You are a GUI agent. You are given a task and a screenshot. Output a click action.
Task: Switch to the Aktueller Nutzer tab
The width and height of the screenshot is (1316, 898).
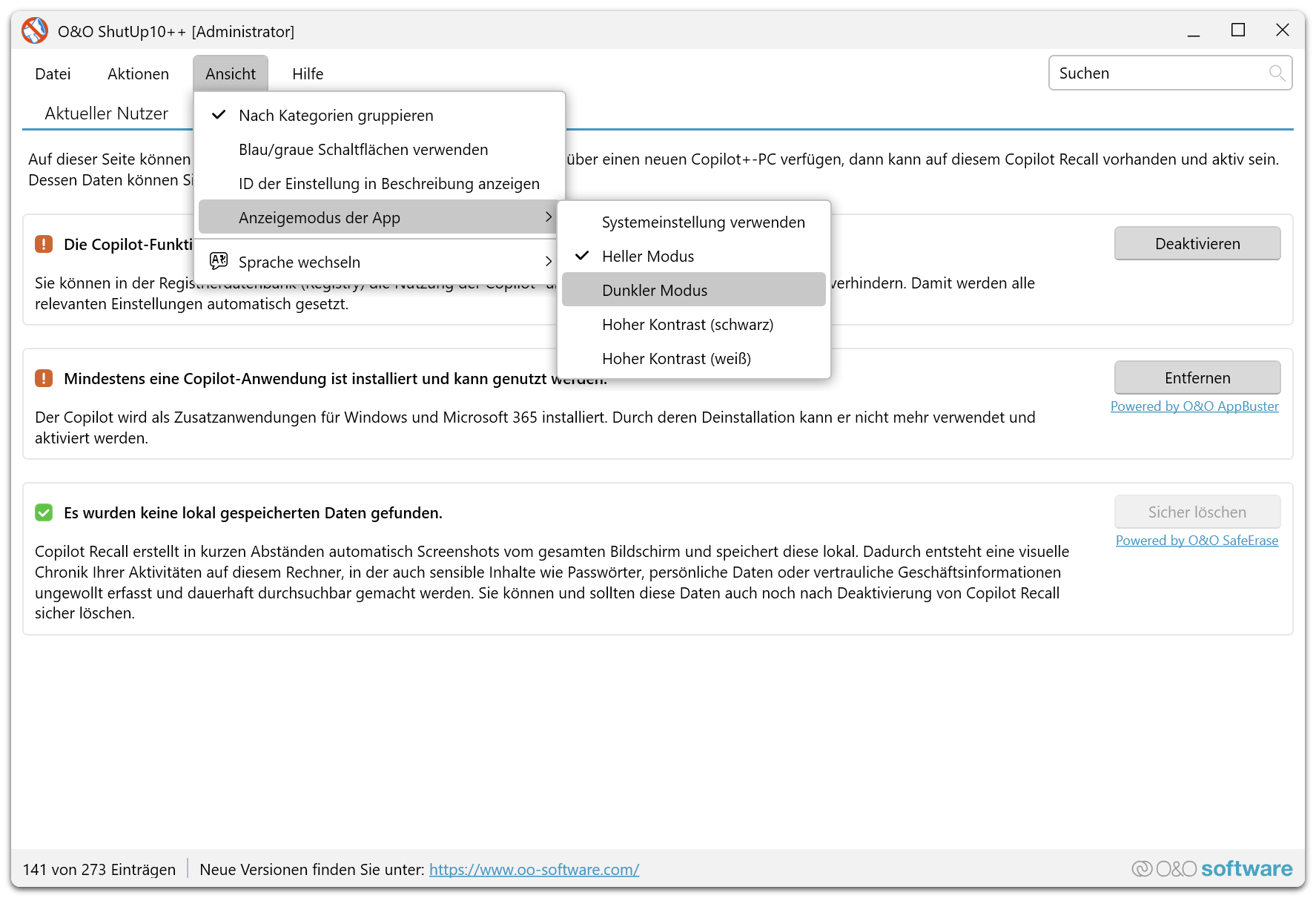[106, 113]
